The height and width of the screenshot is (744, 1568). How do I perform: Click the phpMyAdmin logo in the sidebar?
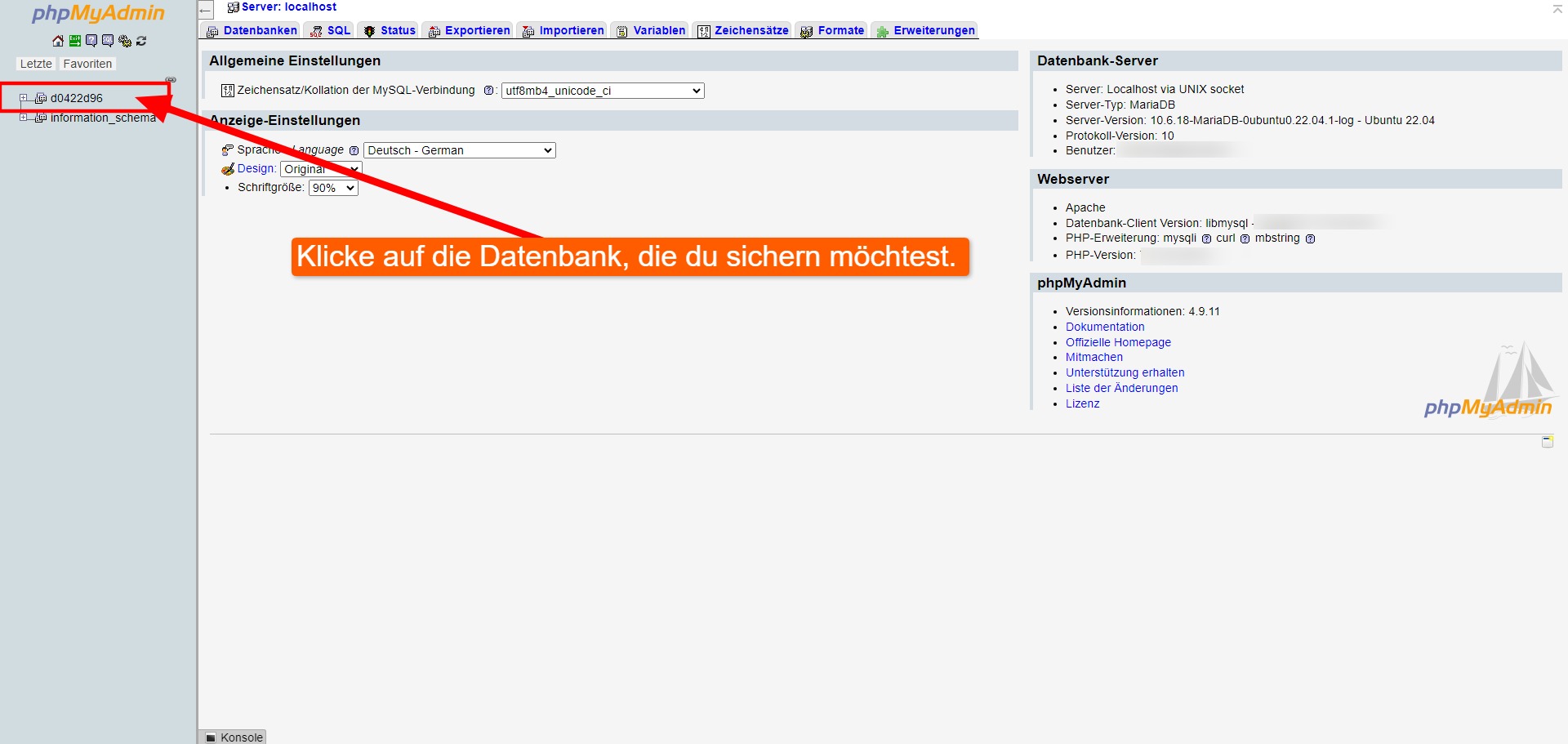click(98, 14)
